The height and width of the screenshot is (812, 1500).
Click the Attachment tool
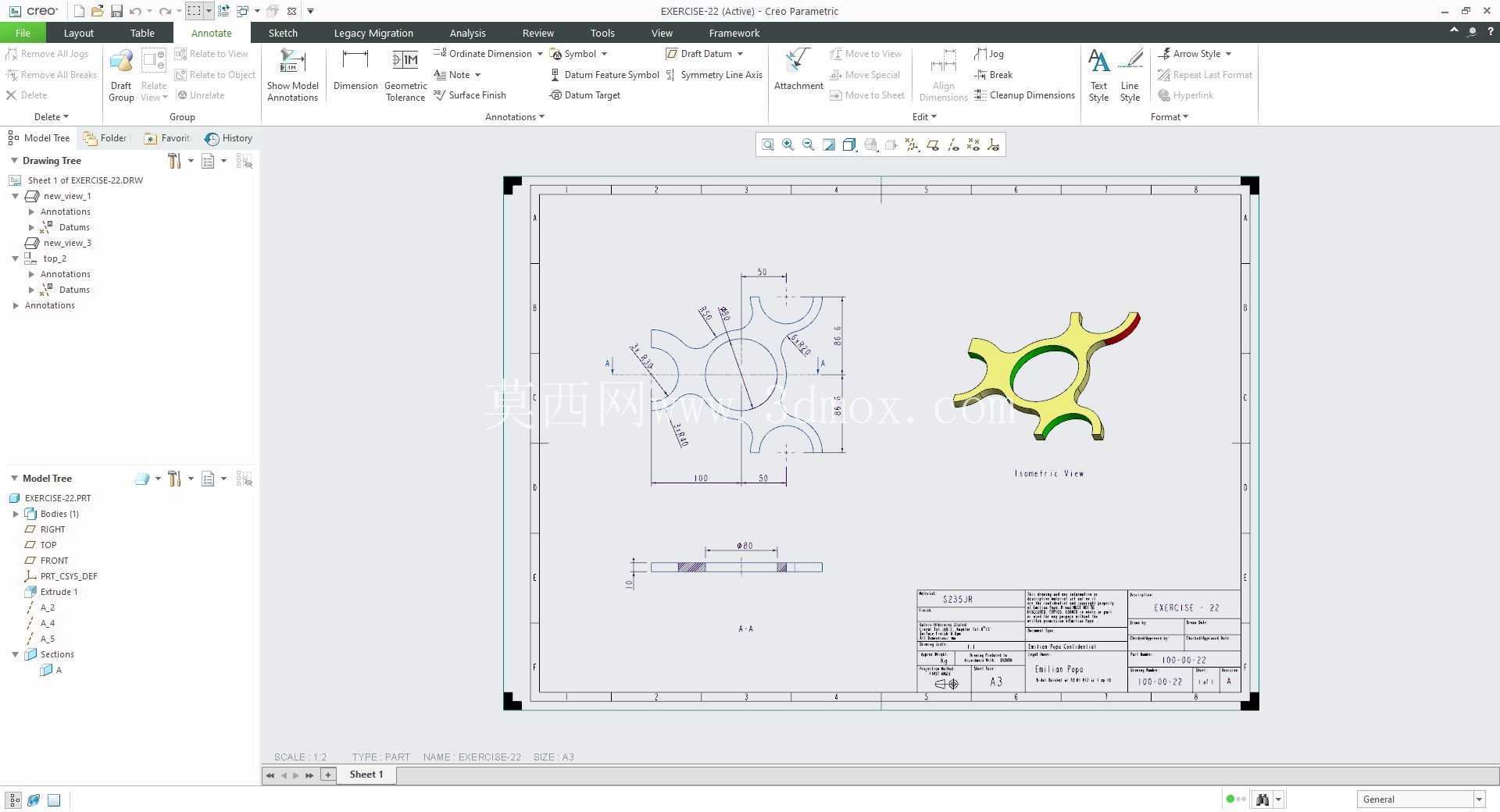click(x=798, y=70)
